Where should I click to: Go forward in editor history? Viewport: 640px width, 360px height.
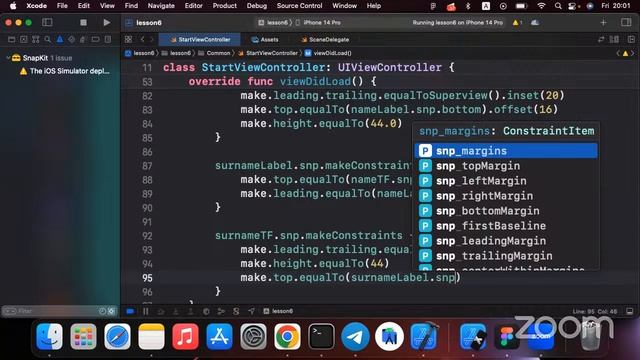point(151,40)
